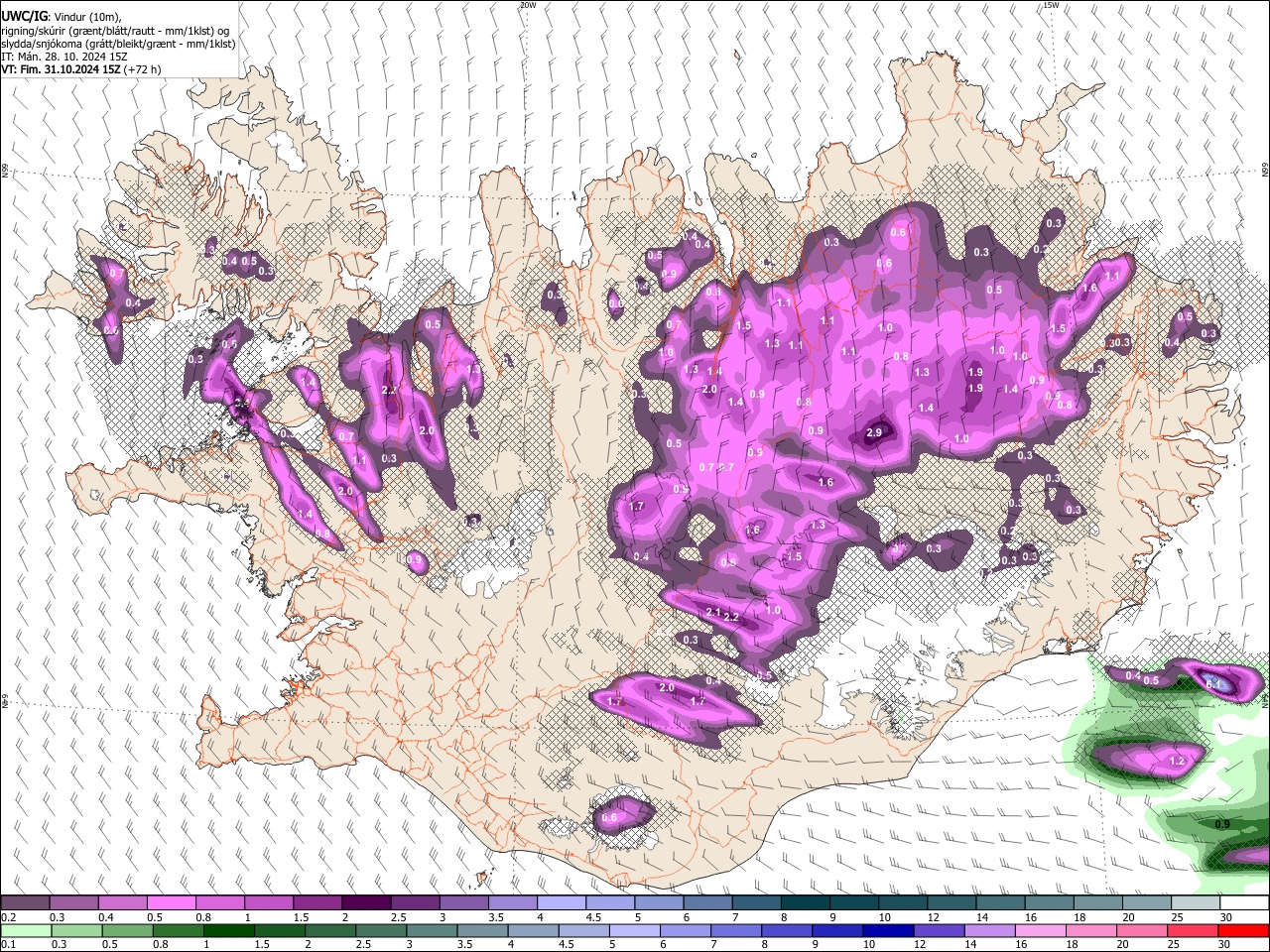Click the "10" label on the rain scale
The width and height of the screenshot is (1270, 952).
869,945
